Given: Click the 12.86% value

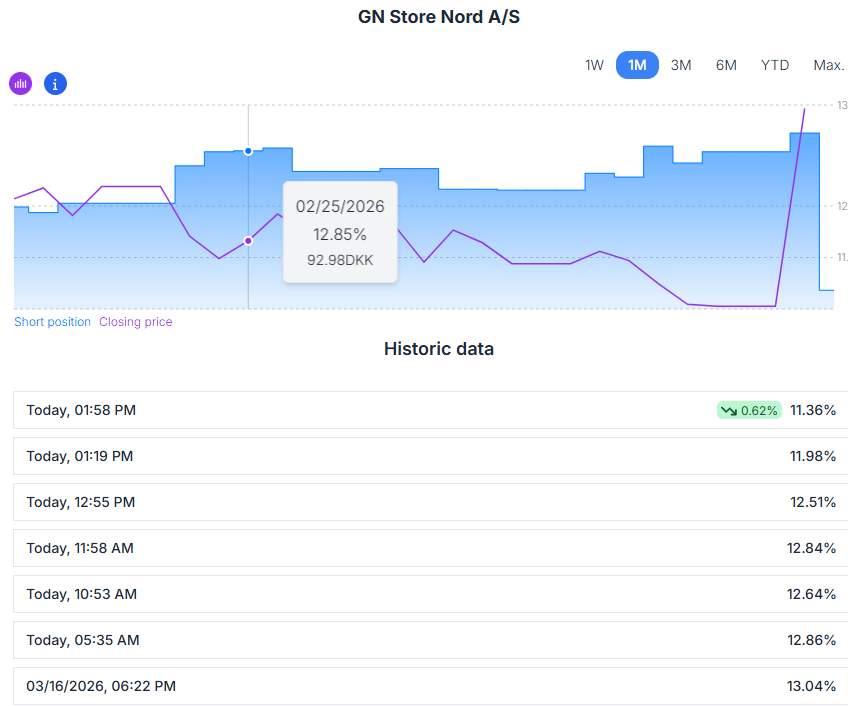Looking at the screenshot, I should (811, 640).
